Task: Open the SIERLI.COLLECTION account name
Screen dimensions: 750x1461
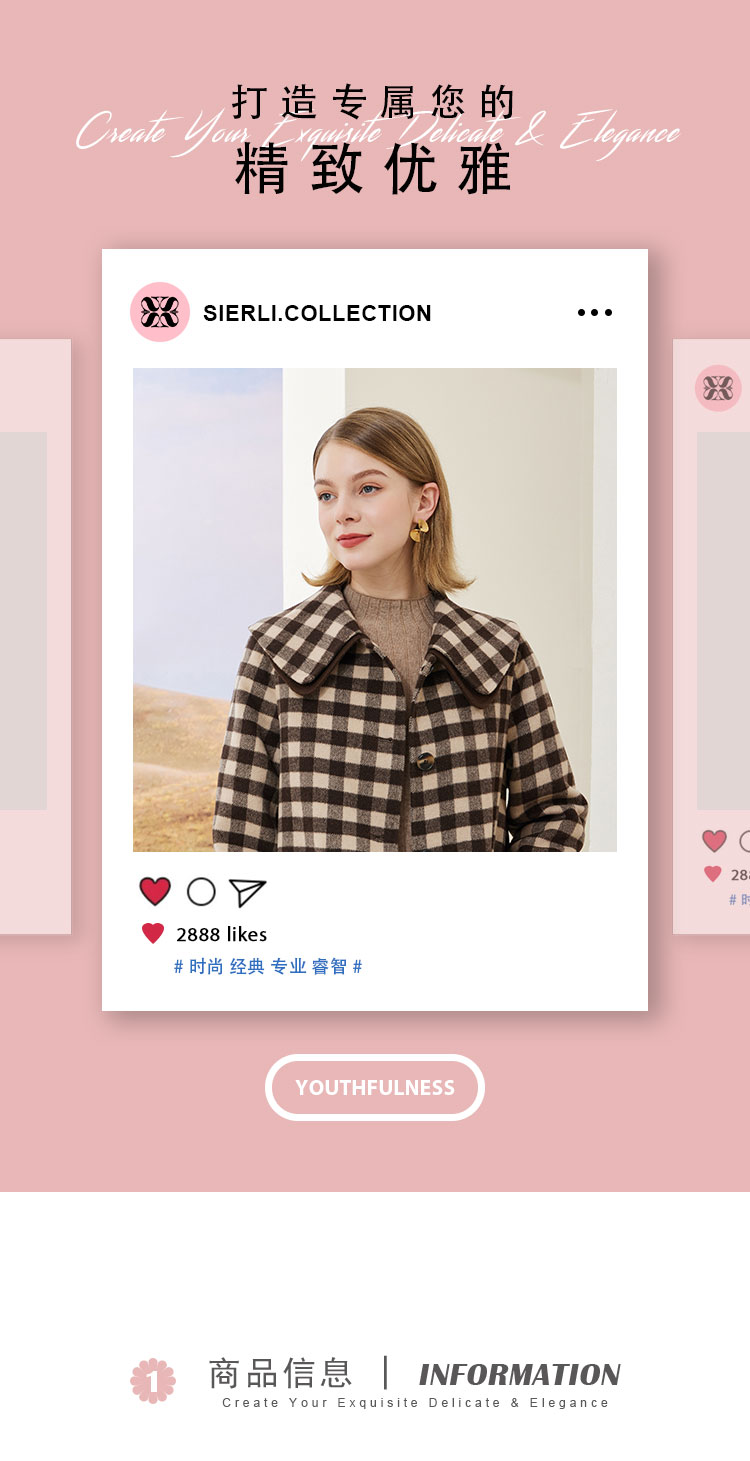Action: click(317, 313)
